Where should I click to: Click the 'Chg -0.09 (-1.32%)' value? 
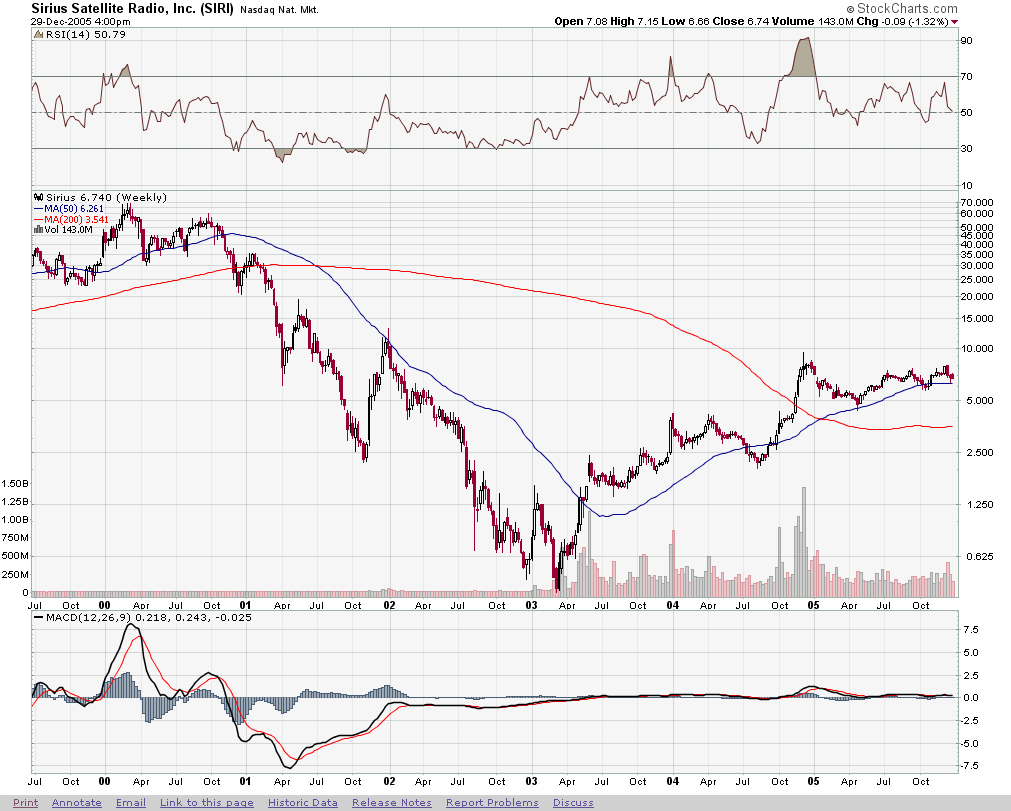coord(903,21)
